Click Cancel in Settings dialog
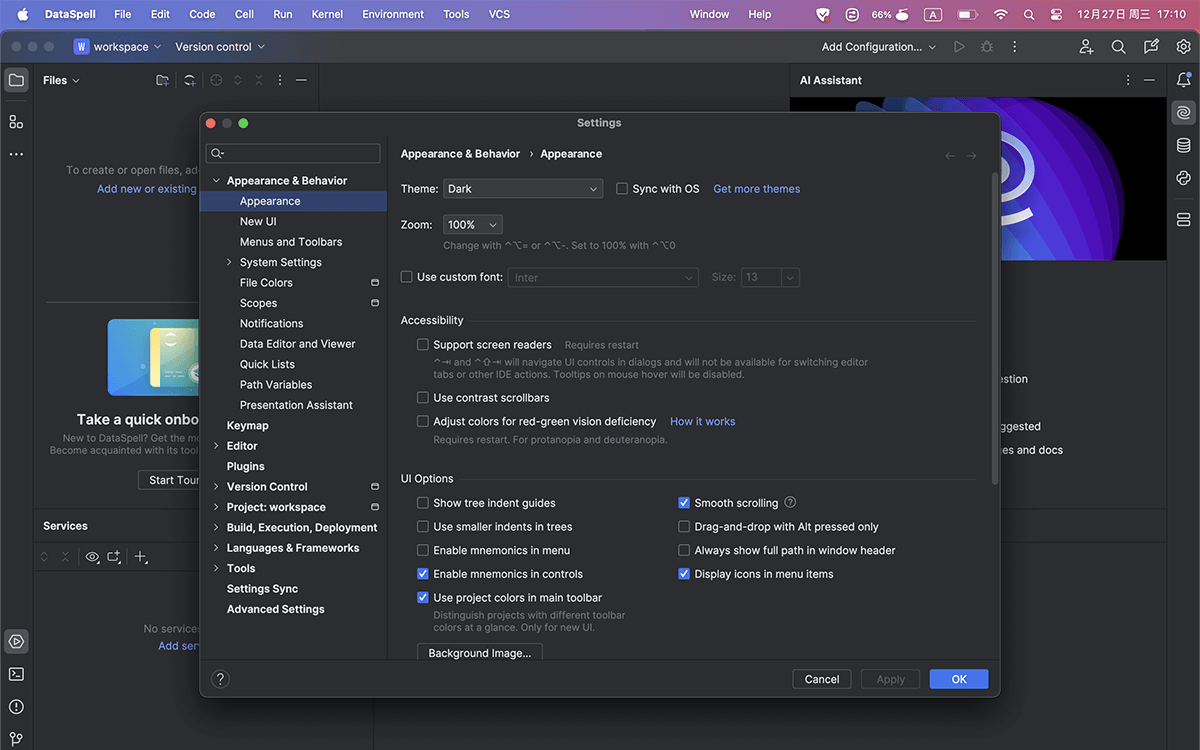This screenshot has height=750, width=1200. click(822, 679)
